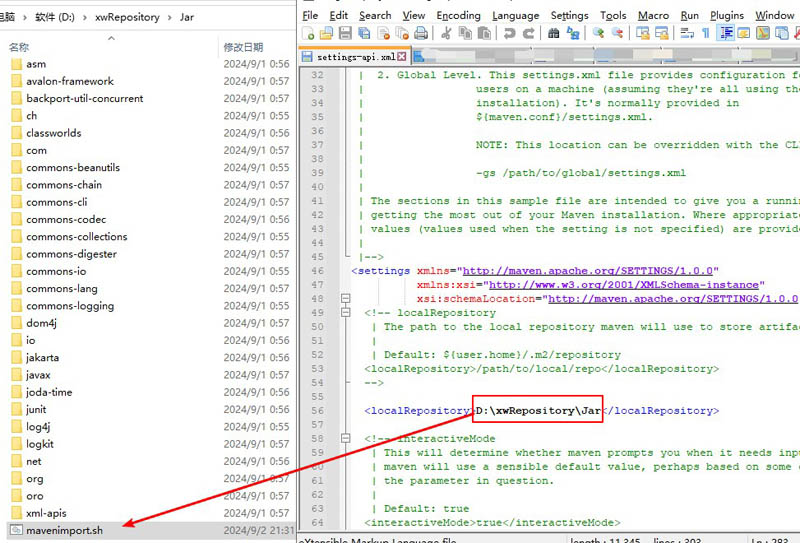The width and height of the screenshot is (800, 543).
Task: Open the xsi:schemaLocation URL link
Action: [673, 299]
